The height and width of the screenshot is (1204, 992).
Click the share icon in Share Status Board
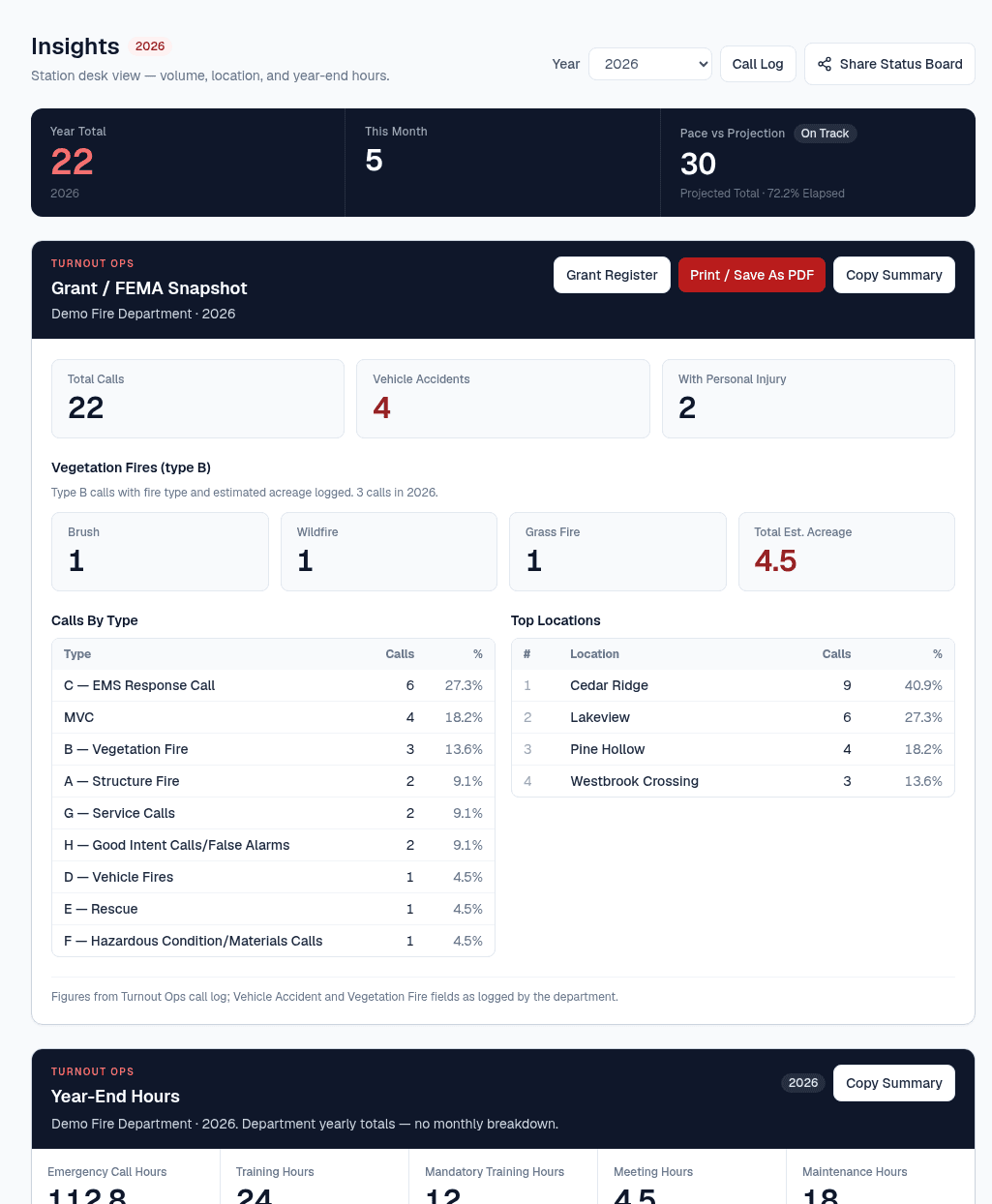[x=825, y=64]
